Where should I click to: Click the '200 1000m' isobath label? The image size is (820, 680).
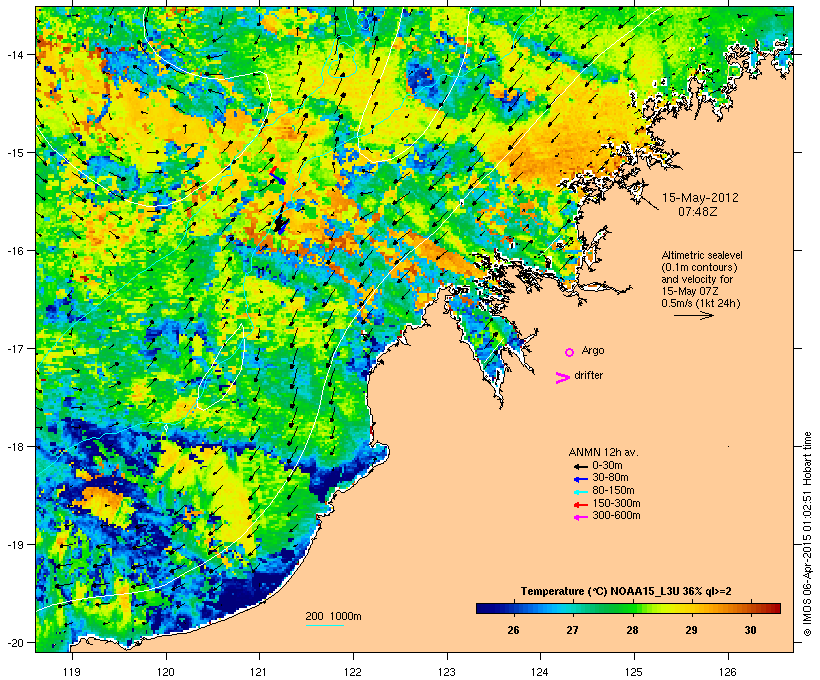tap(333, 616)
